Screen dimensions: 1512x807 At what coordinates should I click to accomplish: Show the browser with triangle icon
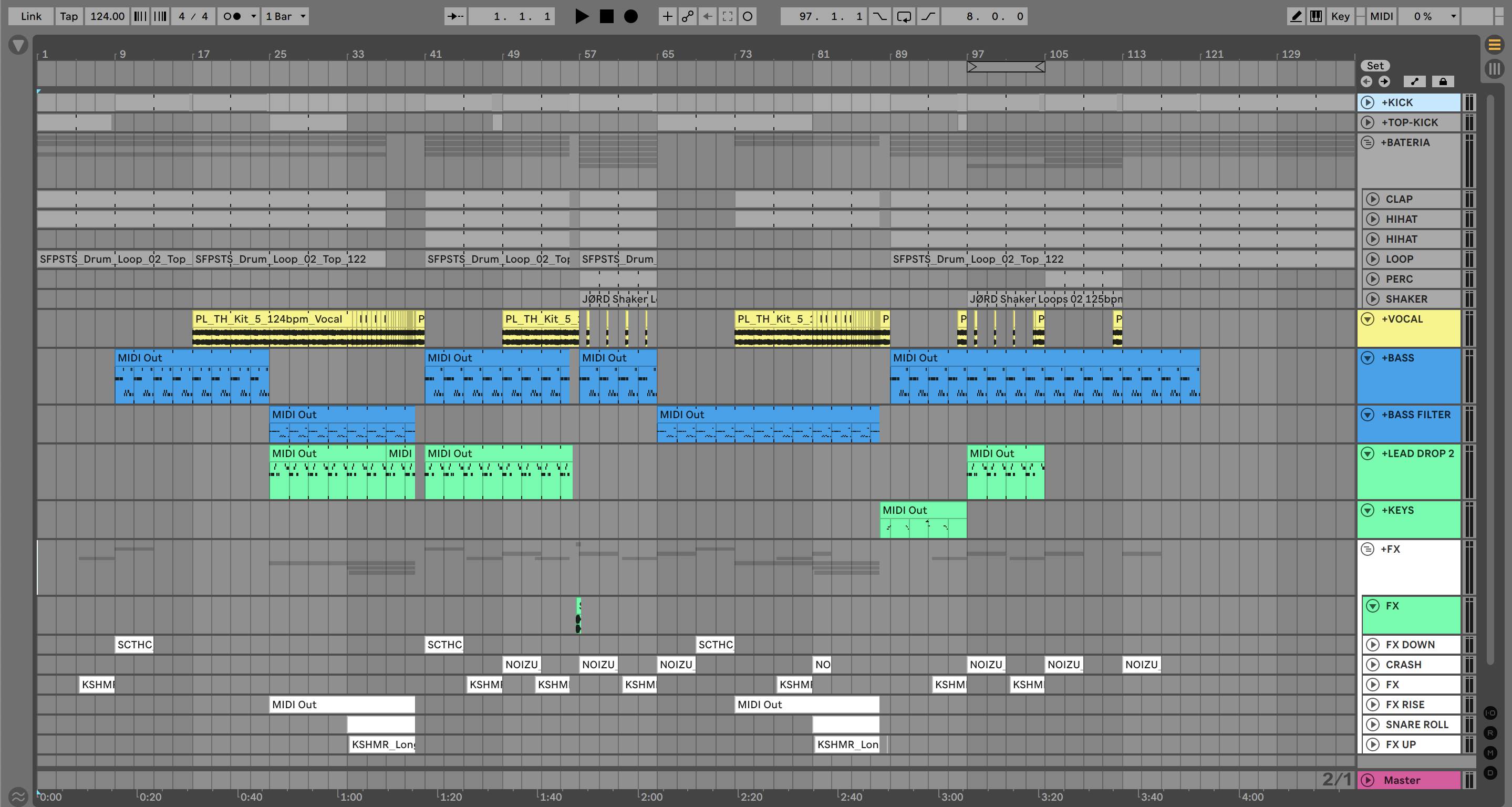18,45
